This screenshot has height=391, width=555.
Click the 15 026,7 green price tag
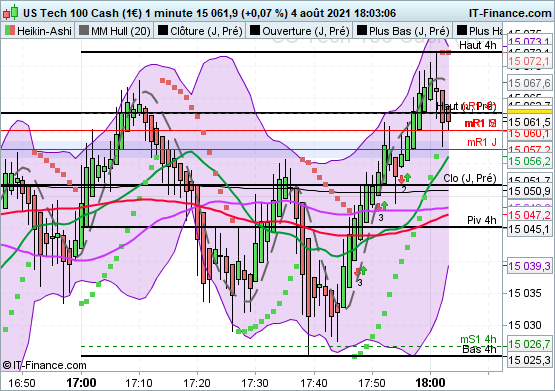(530, 344)
